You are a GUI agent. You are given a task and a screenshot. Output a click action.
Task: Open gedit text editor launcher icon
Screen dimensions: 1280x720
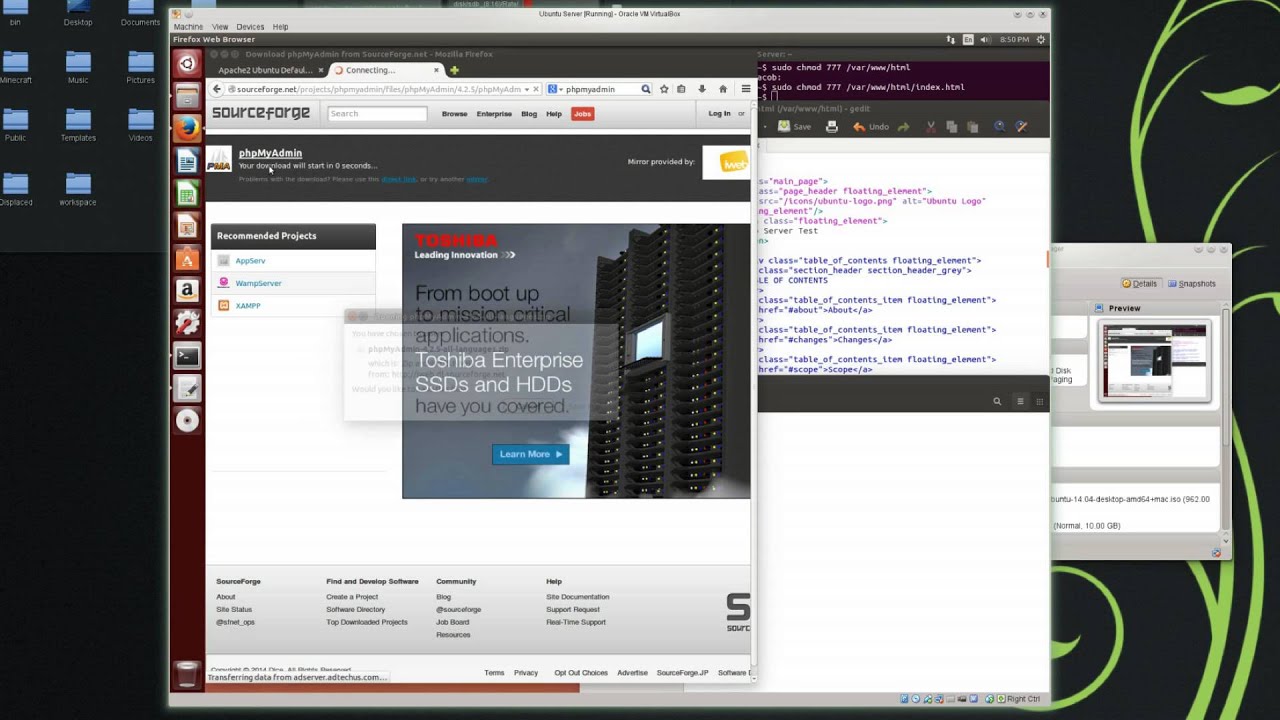click(x=187, y=388)
